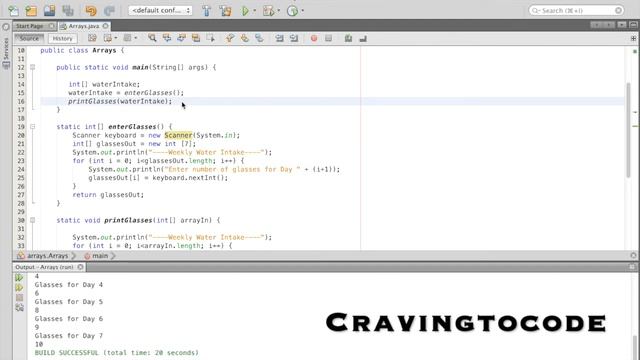Click highlighted Scanner word on line 20
Viewport: 640px width, 360px height.
178,135
